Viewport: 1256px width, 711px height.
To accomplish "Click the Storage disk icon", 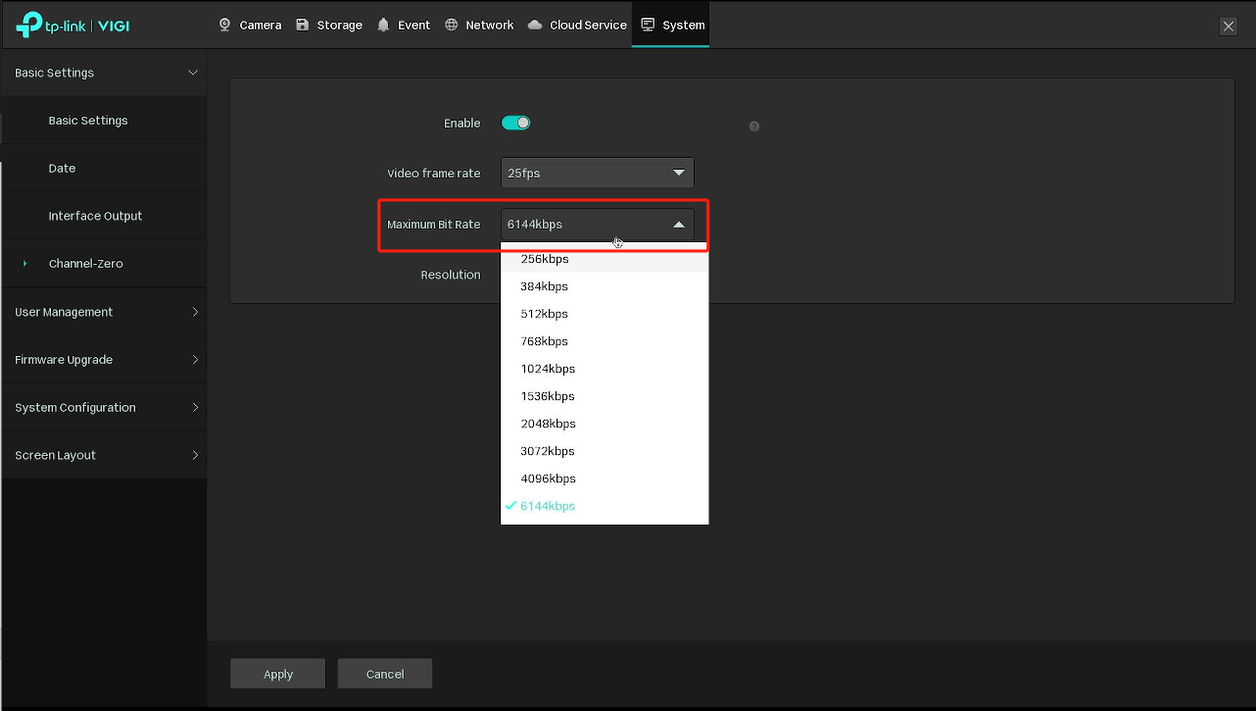I will (x=303, y=24).
